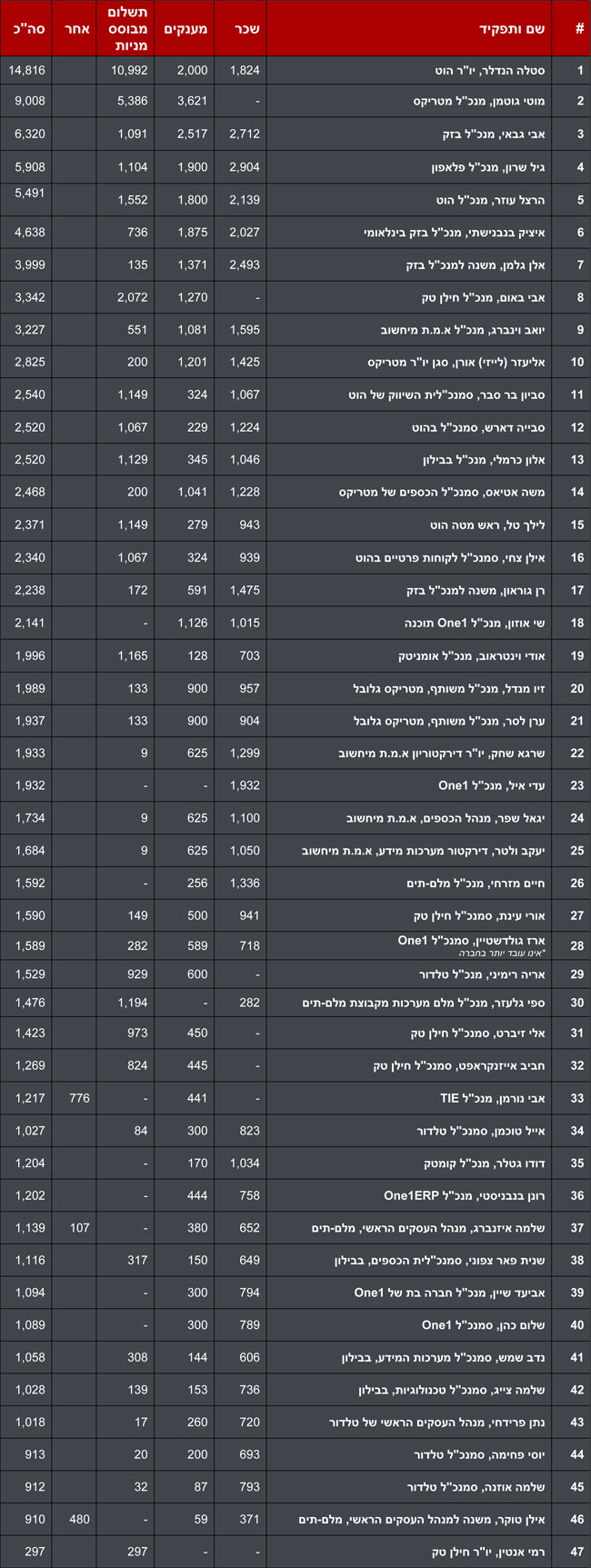Click the name cell 'עדי אייל, מנכ"ל One1'
Viewport: 591px width, 1568px height.
(492, 785)
